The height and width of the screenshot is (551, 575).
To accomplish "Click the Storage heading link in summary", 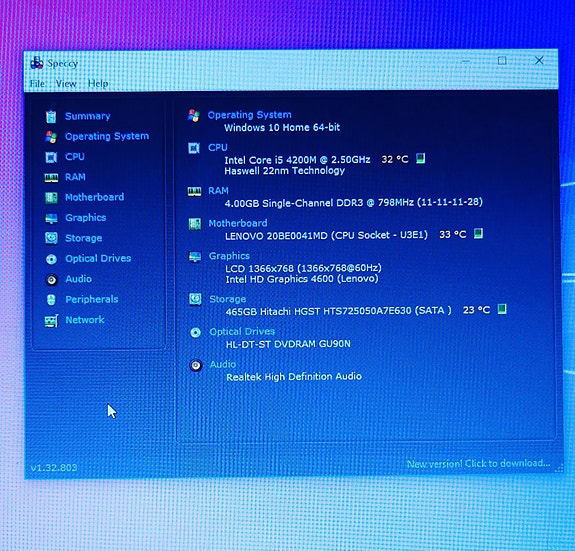I will pos(227,299).
